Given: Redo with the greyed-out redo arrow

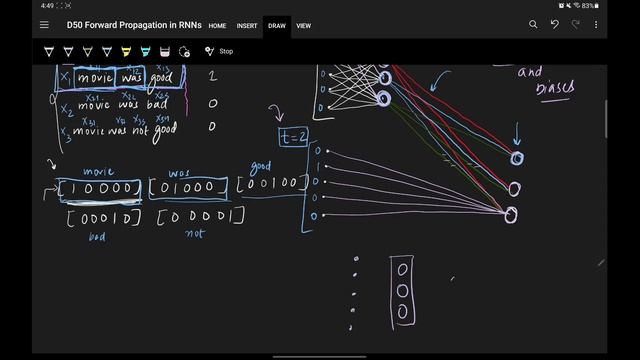Looking at the screenshot, I should tap(576, 24).
